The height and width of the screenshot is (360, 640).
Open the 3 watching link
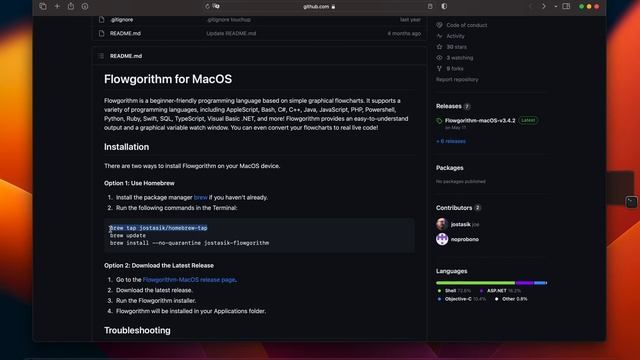tap(460, 58)
